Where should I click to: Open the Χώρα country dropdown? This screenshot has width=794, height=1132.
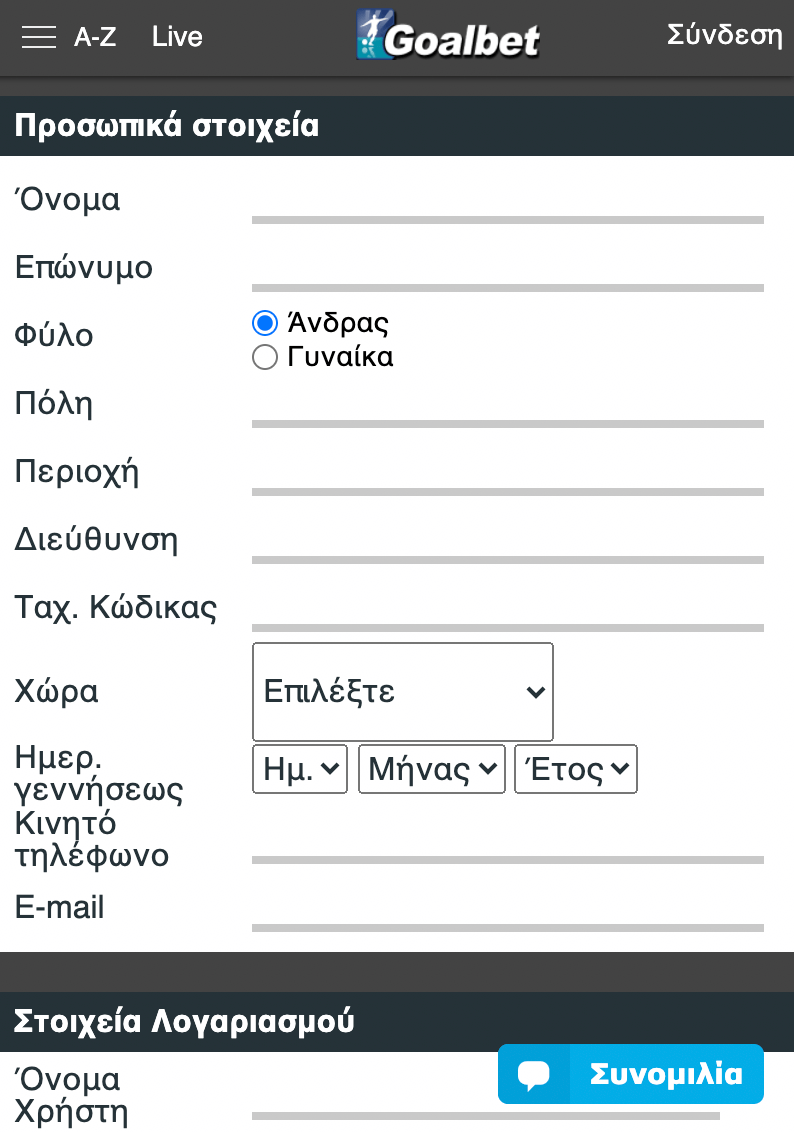pos(403,692)
